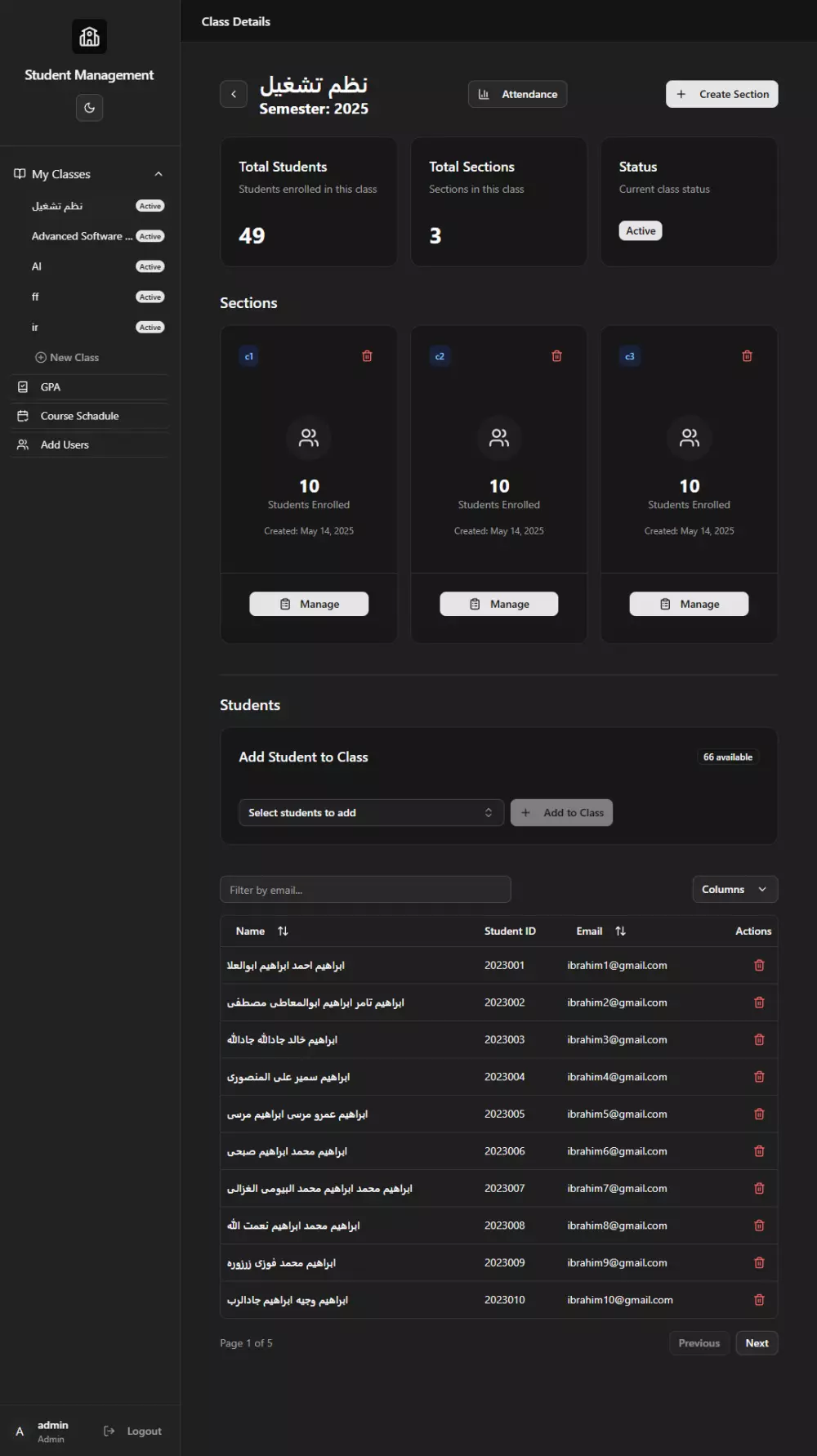
Task: Click Add to Class button
Action: click(562, 812)
